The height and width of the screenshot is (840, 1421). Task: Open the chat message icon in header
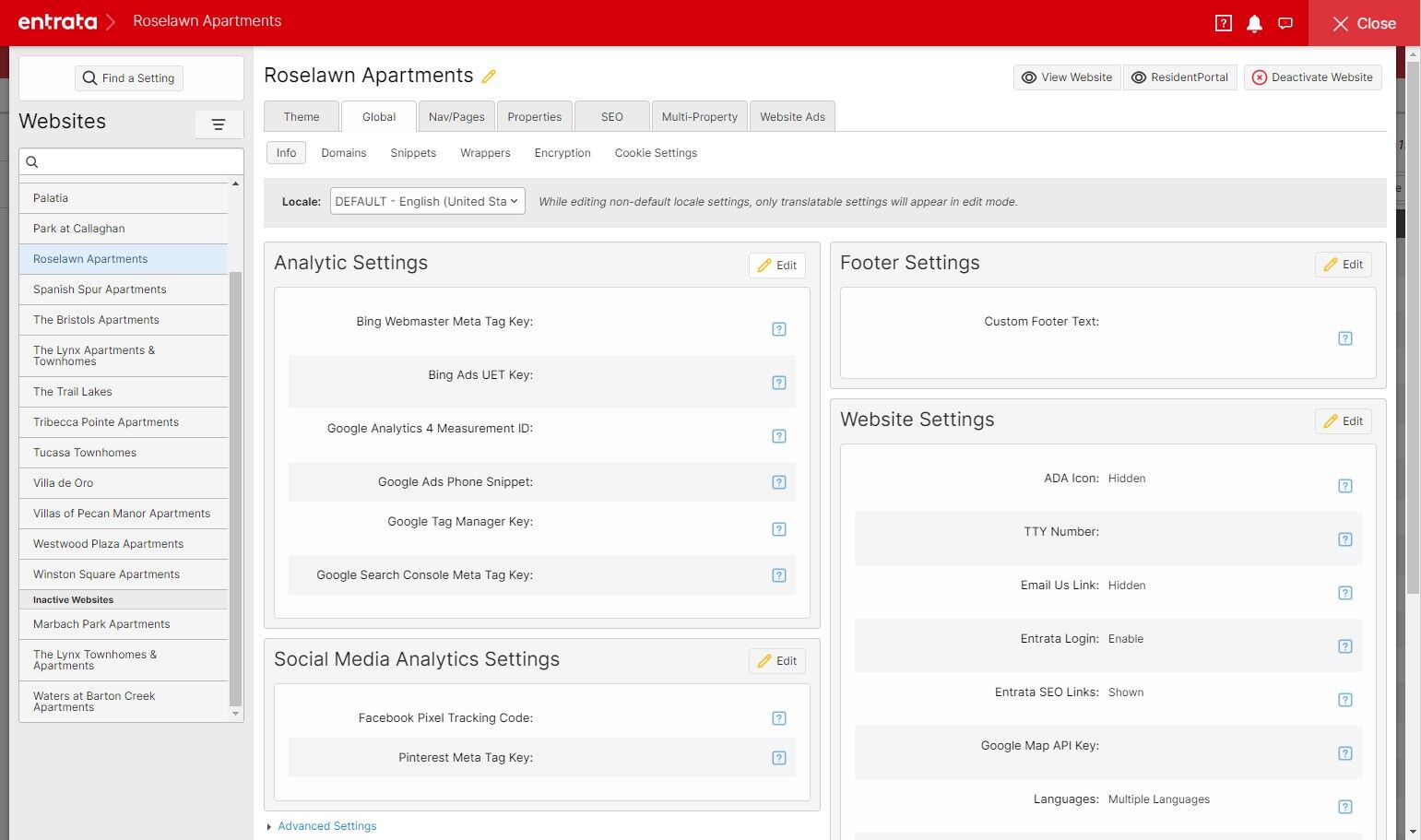[x=1285, y=24]
